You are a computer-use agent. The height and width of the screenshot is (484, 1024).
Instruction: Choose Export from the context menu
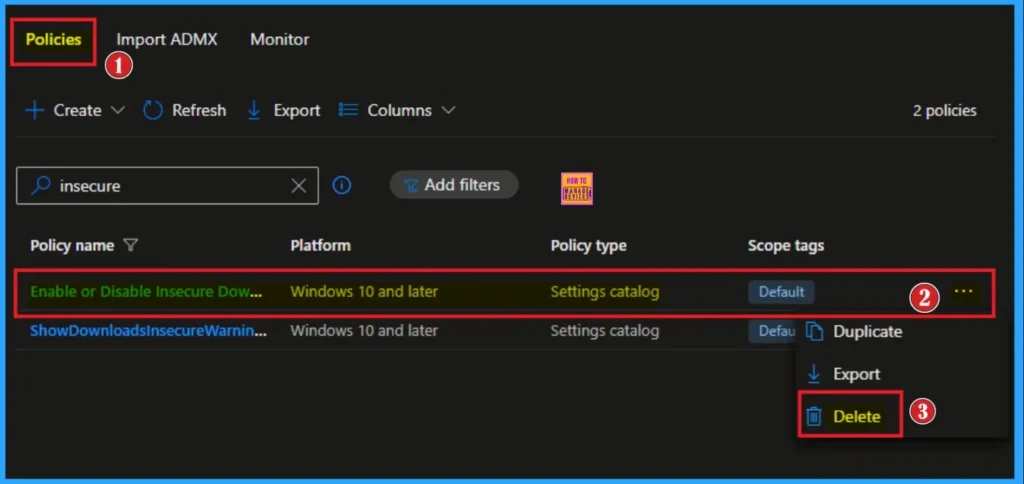click(x=856, y=374)
